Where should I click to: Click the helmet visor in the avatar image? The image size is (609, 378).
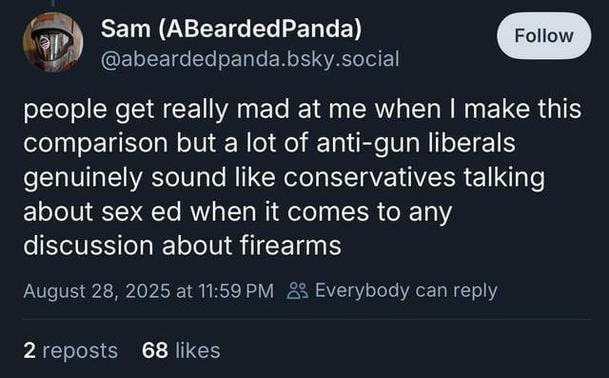pos(52,44)
